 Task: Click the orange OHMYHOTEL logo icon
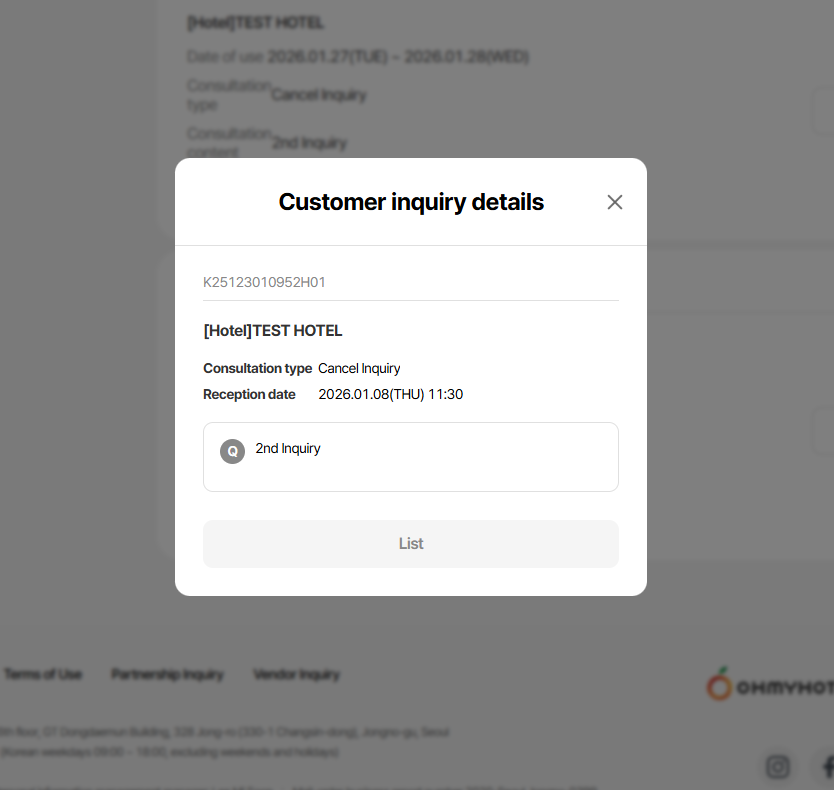(x=719, y=685)
